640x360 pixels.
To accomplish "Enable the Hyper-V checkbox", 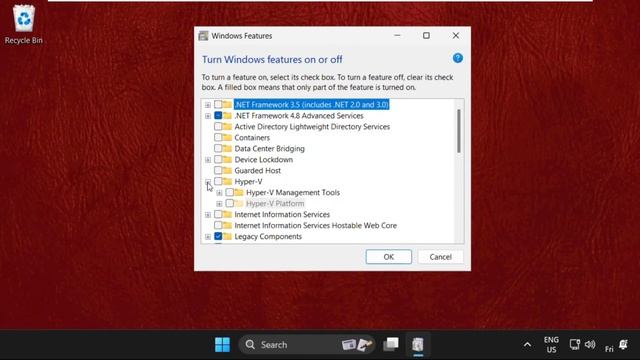I will [x=218, y=181].
